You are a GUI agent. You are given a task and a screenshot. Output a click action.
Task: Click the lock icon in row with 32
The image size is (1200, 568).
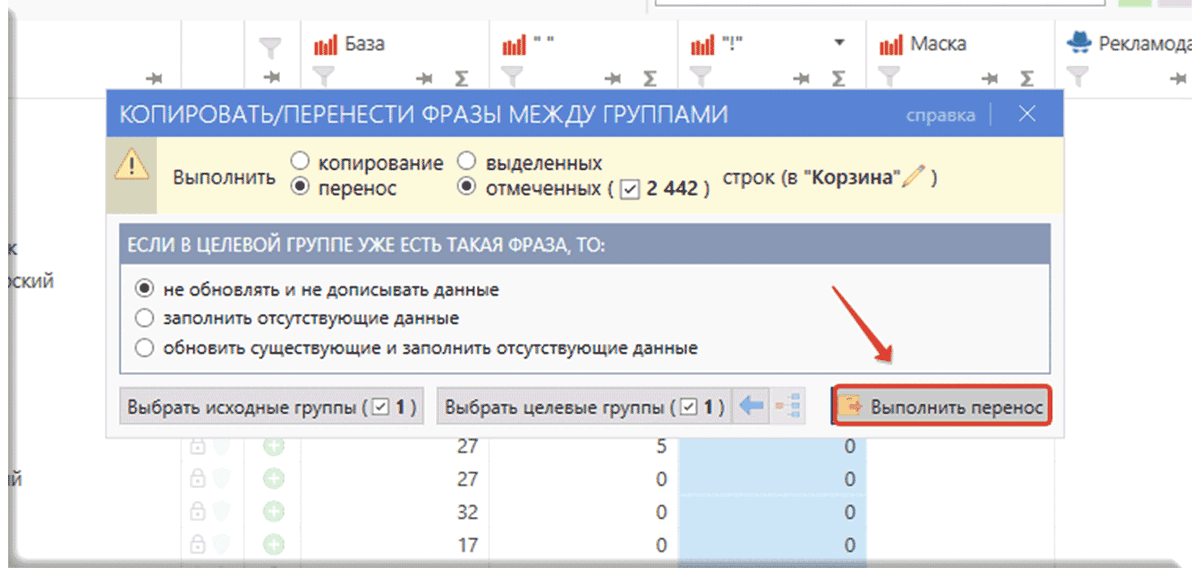[197, 513]
